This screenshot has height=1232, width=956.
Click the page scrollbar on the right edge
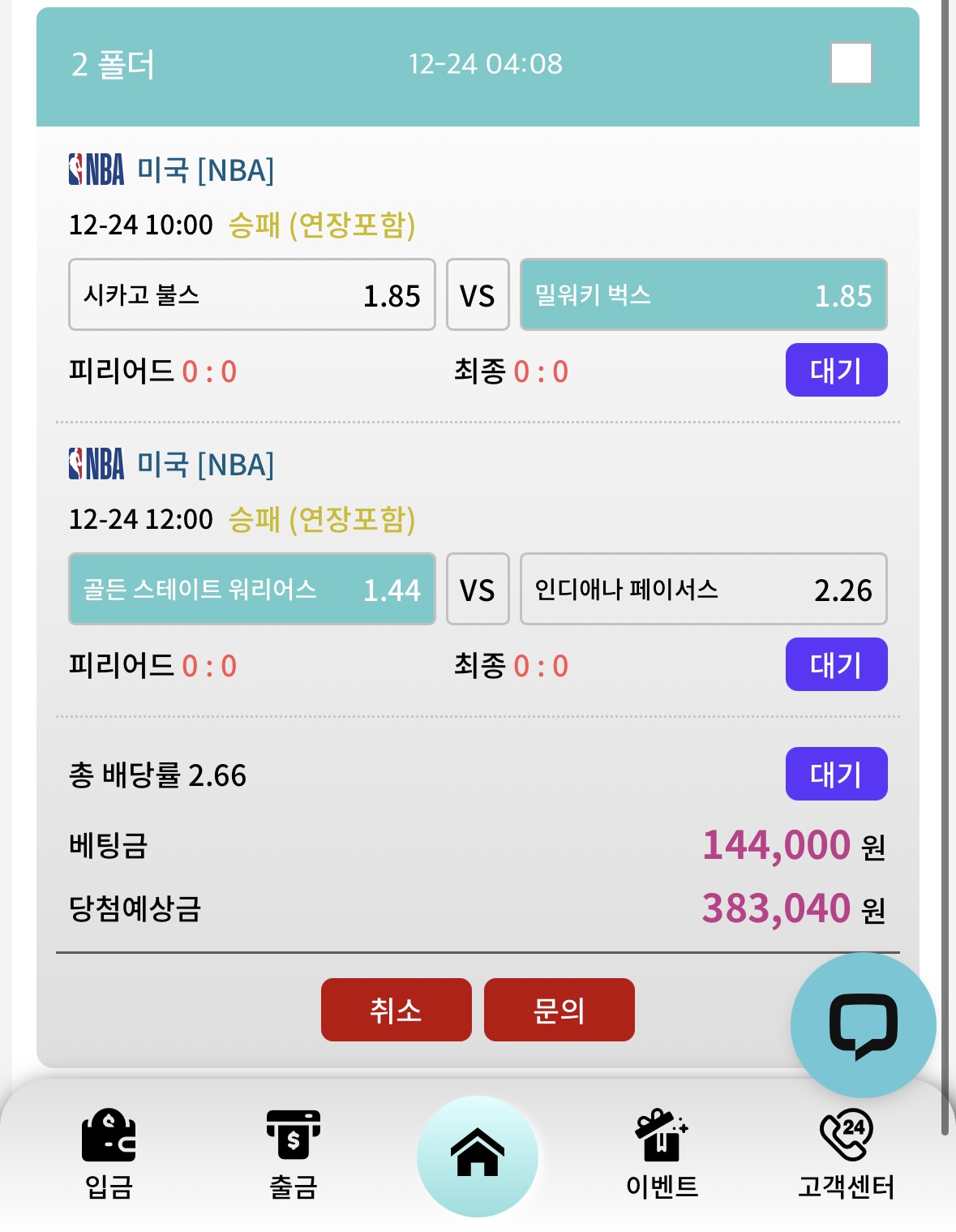(945, 568)
